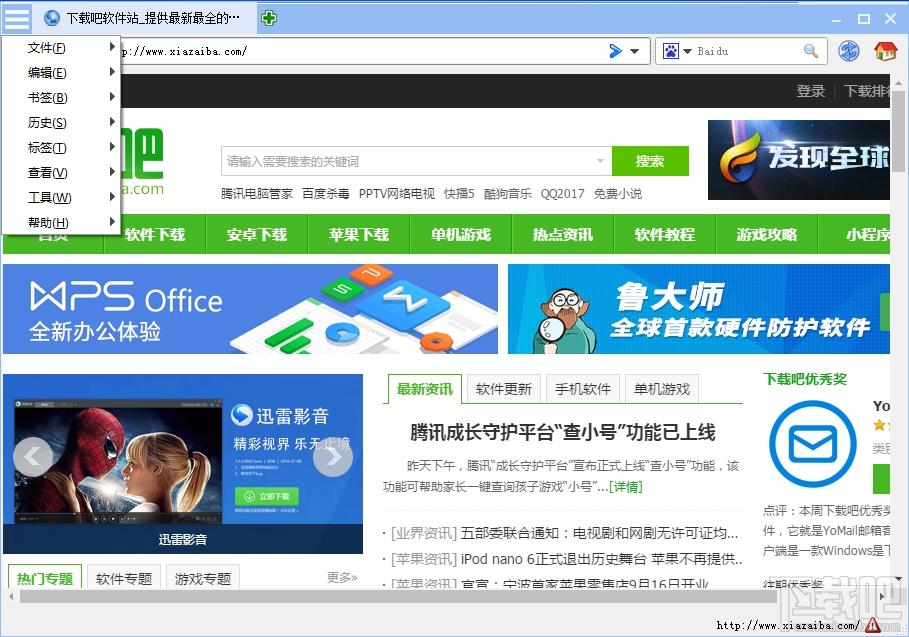
Task: Open the 安卓下载 navigation item
Action: click(x=257, y=234)
